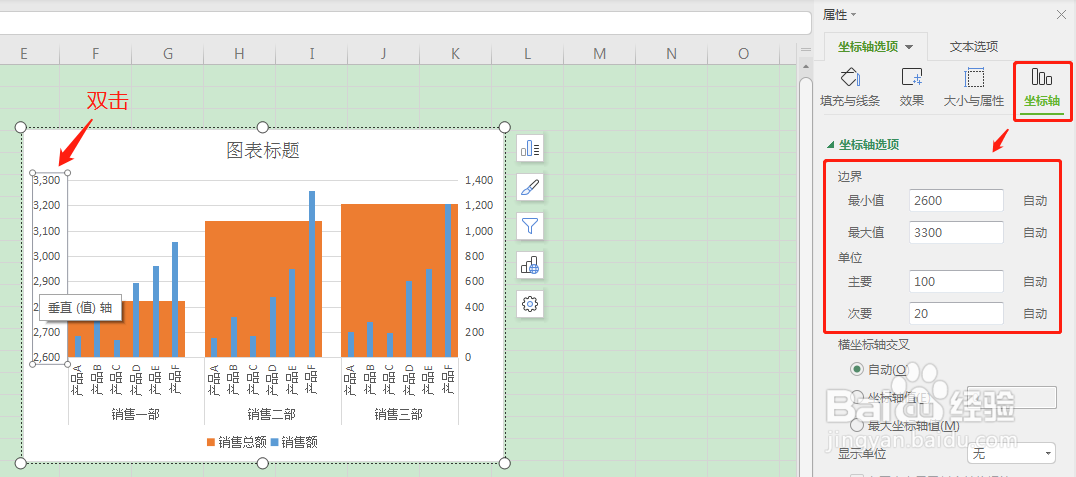Viewport: 1076px width, 477px height.
Task: Open the 显示单位 dropdown showing 无
Action: tap(1011, 454)
